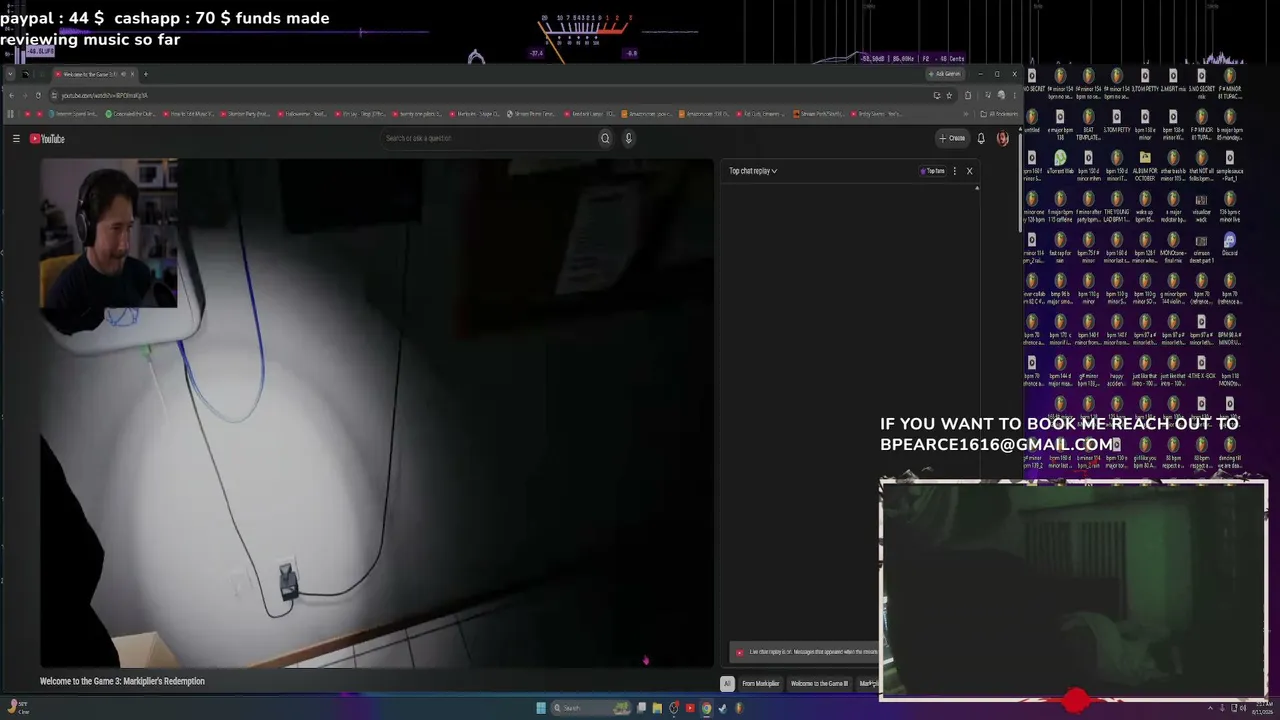Select the crimson desert part 1 desktop file
The height and width of the screenshot is (720, 1280).
(x=1201, y=248)
